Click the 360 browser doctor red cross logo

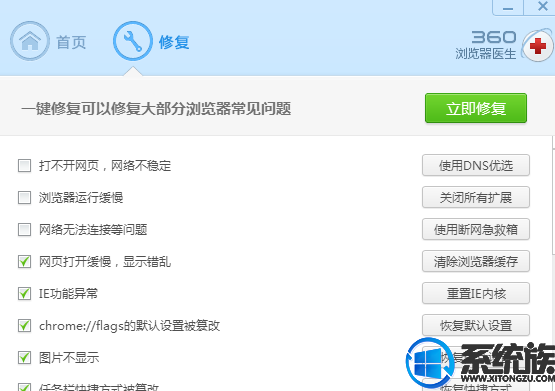(x=538, y=46)
